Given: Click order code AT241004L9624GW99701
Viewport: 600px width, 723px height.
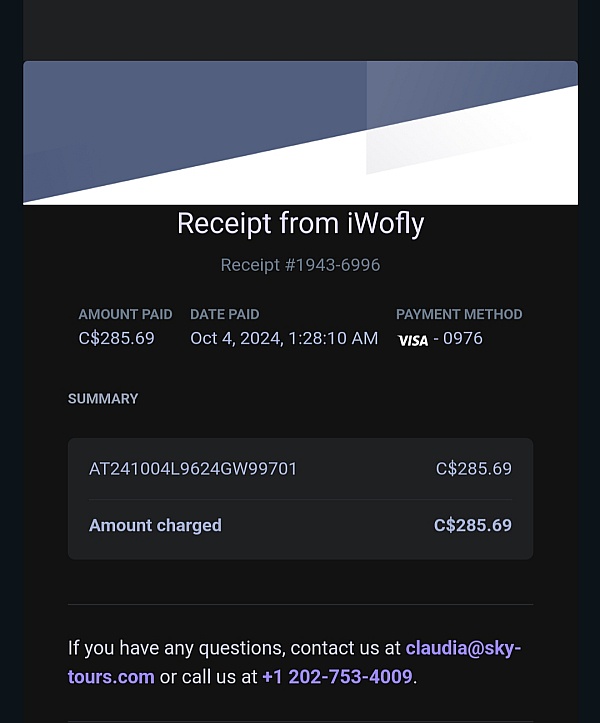Looking at the screenshot, I should 193,469.
